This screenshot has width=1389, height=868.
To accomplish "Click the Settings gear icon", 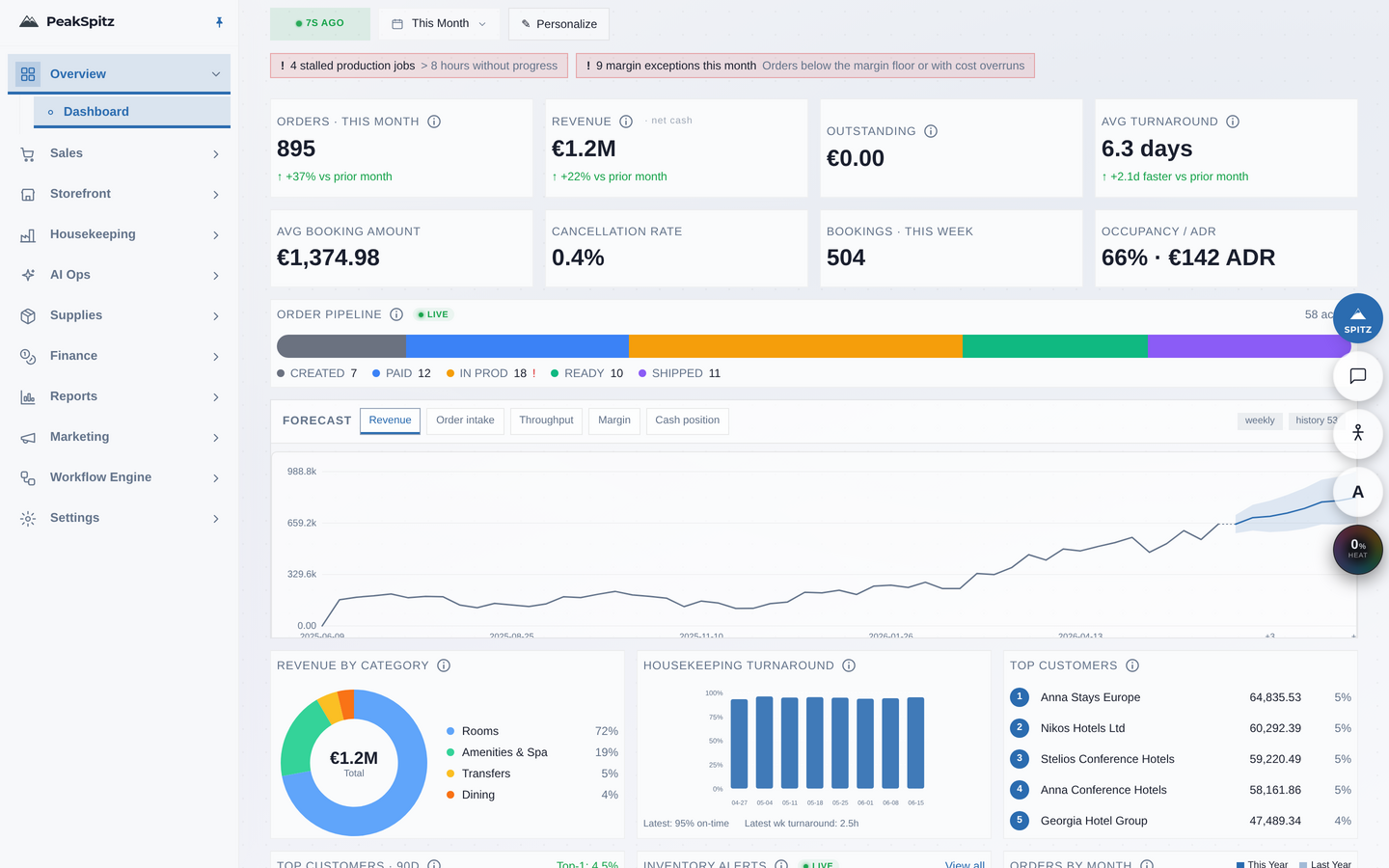I will (x=28, y=519).
